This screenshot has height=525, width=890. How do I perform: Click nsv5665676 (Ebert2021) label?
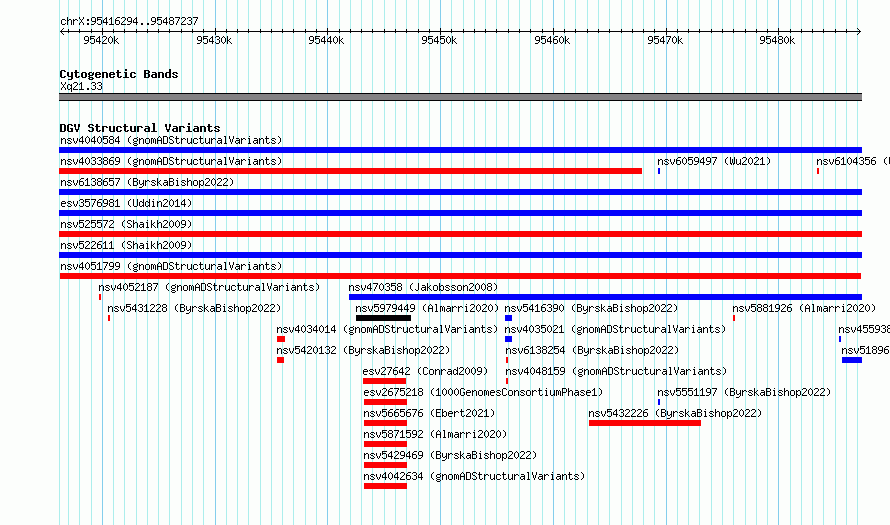[x=429, y=413]
